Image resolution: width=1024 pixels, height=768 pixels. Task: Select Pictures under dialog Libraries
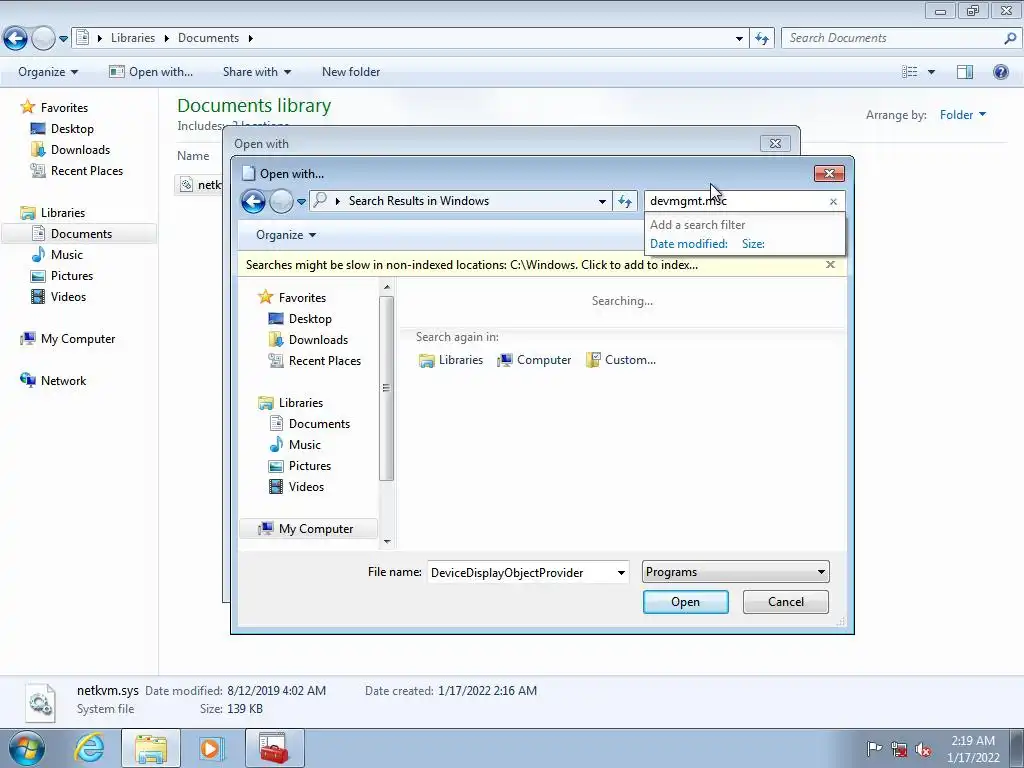pos(300,466)
